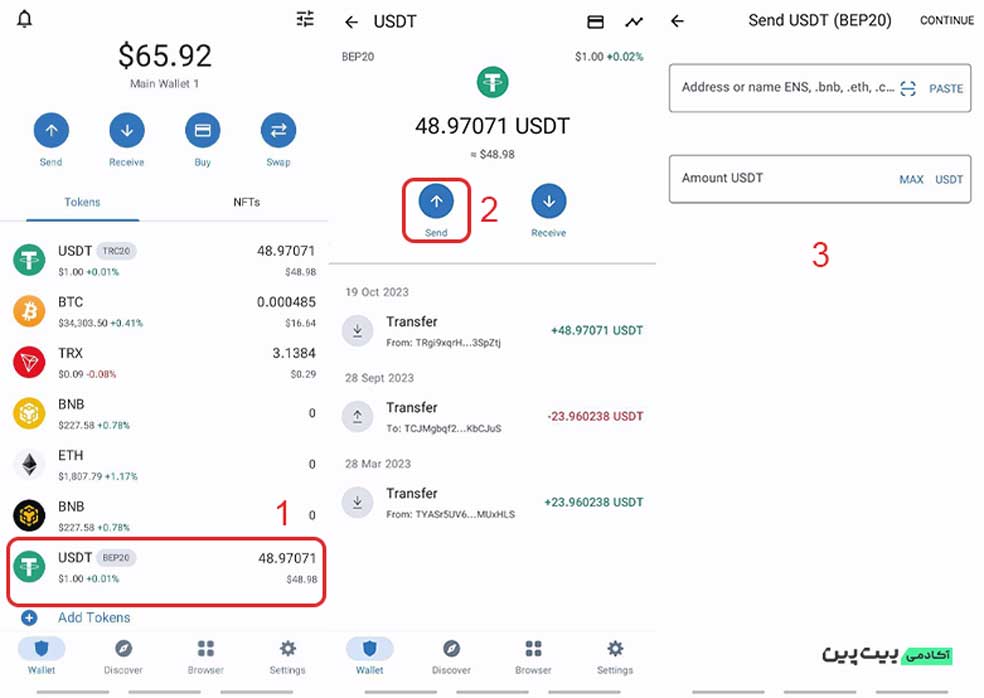Tap the buy card icon on USDT header
The width and height of the screenshot is (984, 698).
(596, 22)
